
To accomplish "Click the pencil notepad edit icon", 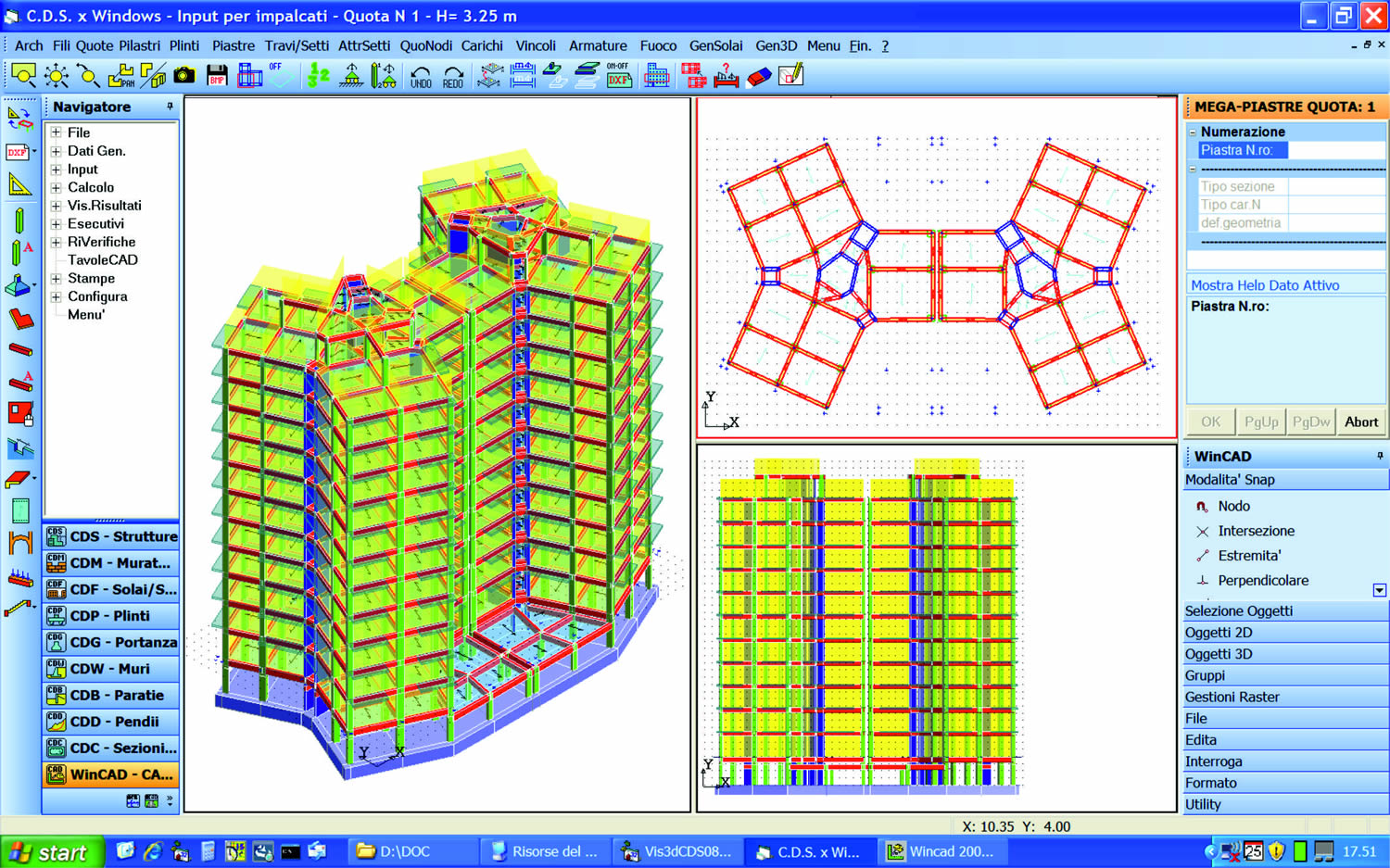I will pos(791,76).
